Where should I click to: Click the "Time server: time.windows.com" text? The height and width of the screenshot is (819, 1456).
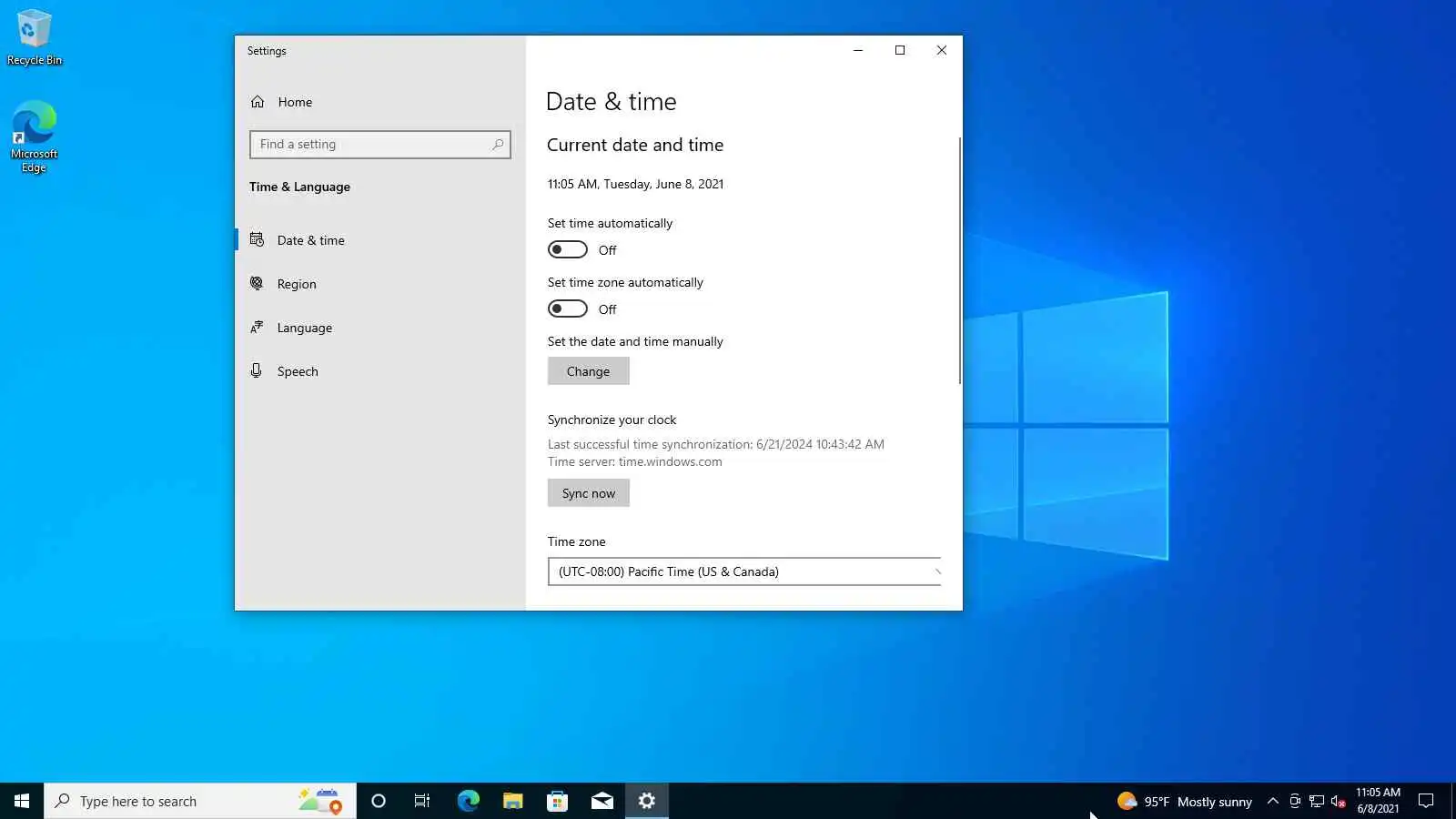click(x=635, y=461)
